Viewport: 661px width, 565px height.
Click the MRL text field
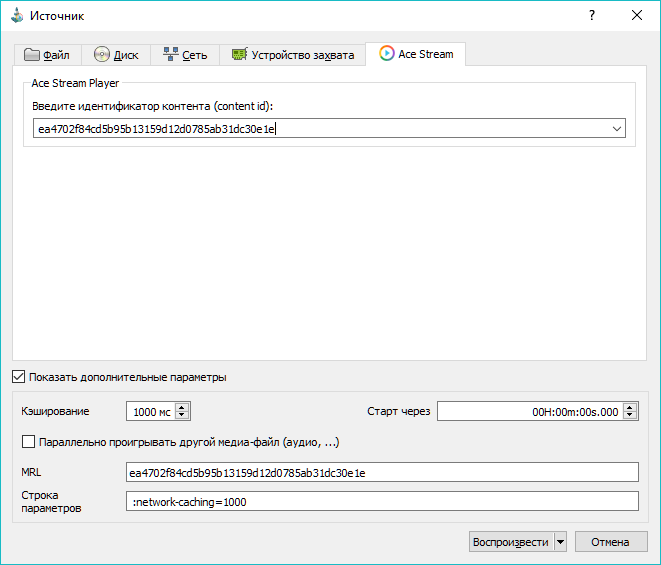[x=382, y=472]
